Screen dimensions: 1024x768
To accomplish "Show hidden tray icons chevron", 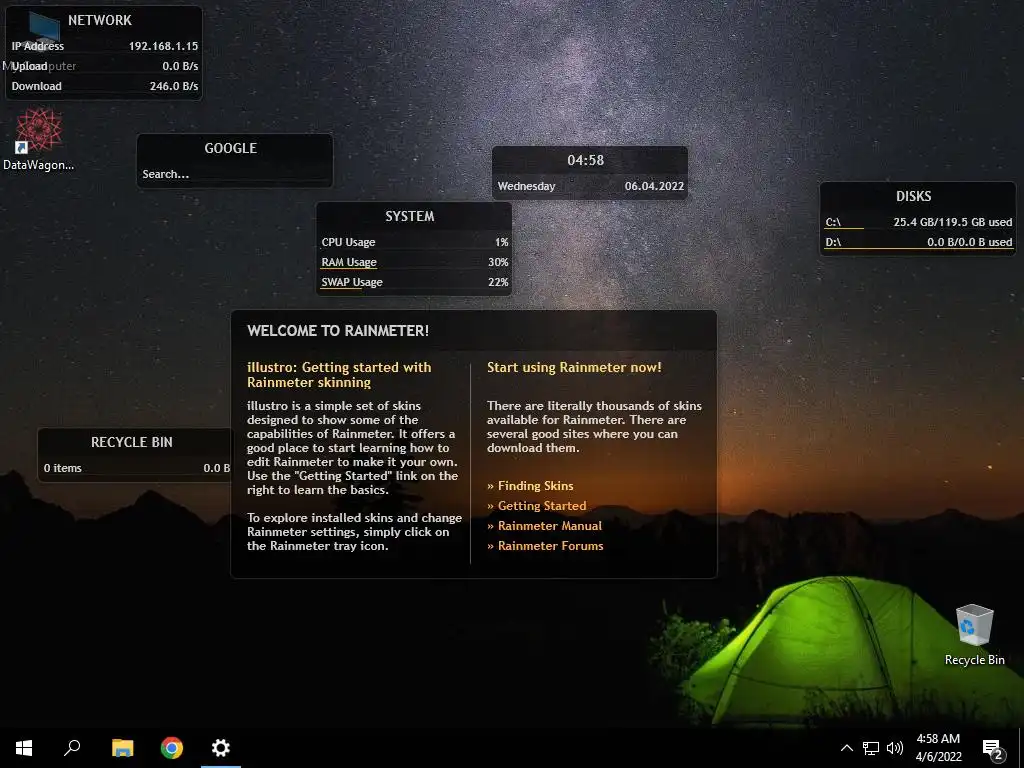I will point(846,748).
